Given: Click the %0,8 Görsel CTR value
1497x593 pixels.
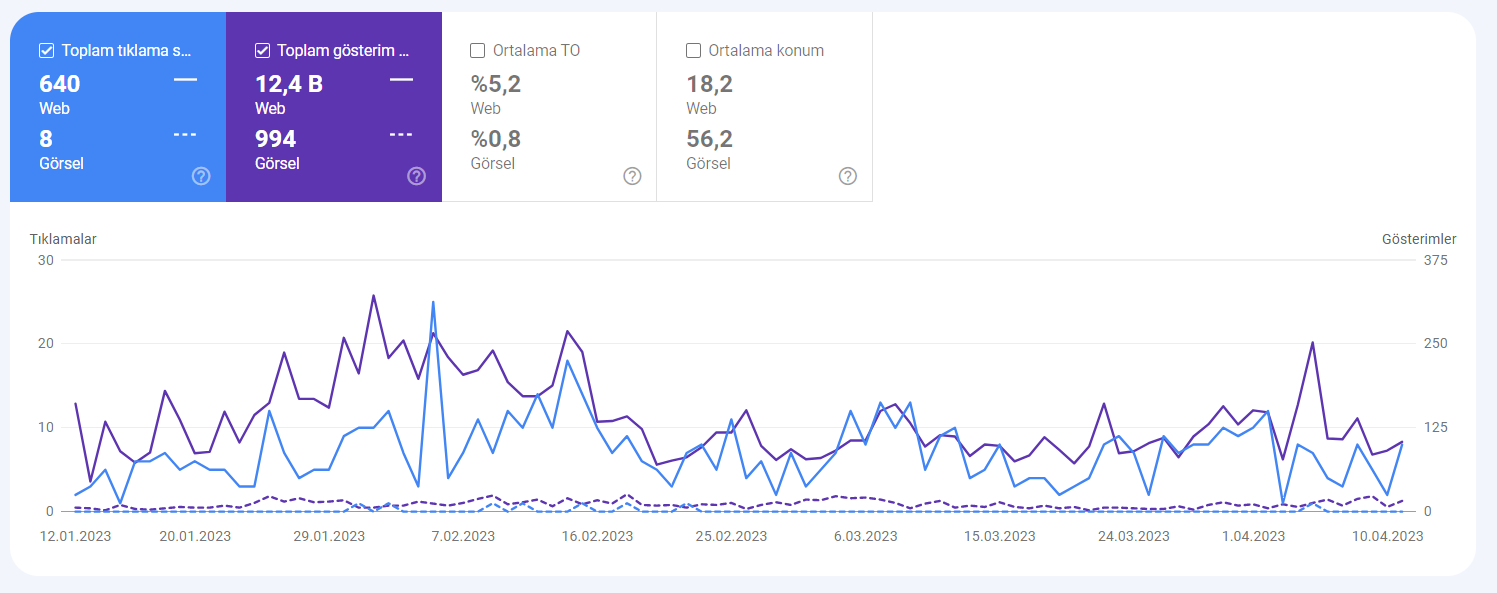Looking at the screenshot, I should point(496,139).
